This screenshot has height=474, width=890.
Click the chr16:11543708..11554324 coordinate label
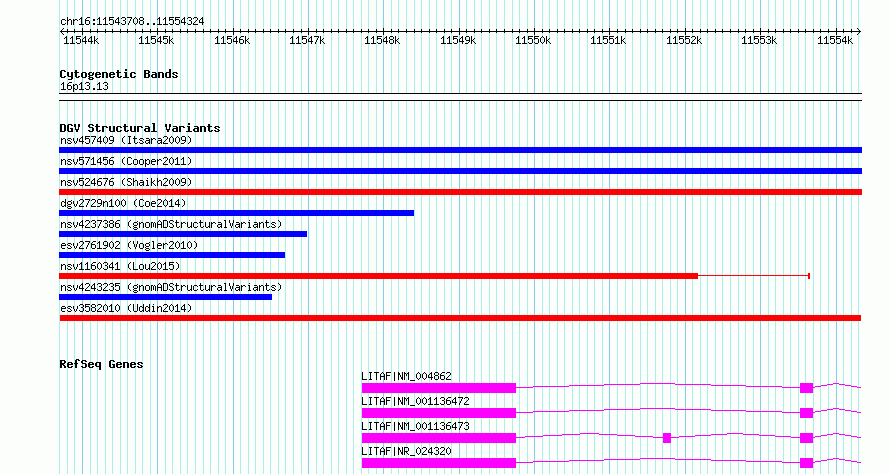(x=132, y=22)
